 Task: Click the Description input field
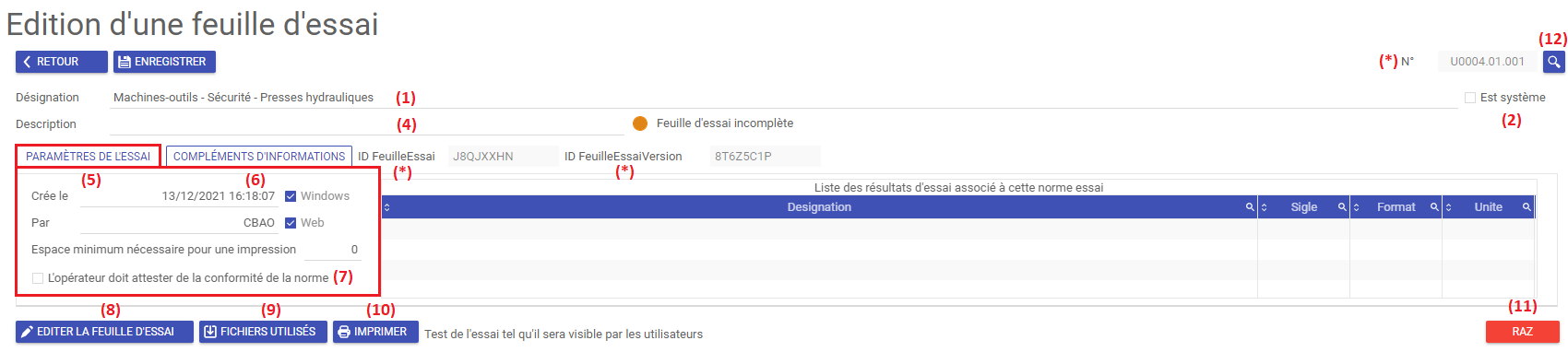[367, 124]
